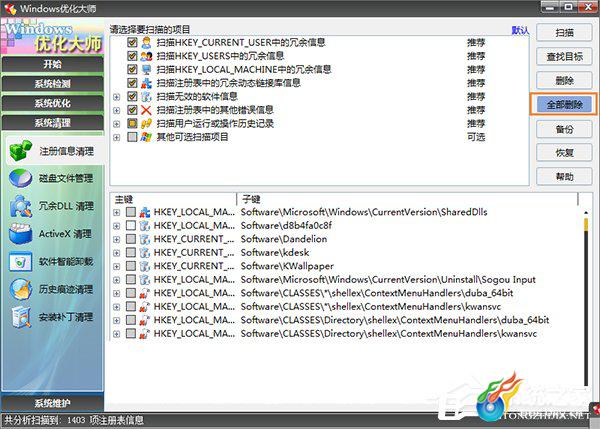
Task: Click the 查找目标 button
Action: (564, 57)
